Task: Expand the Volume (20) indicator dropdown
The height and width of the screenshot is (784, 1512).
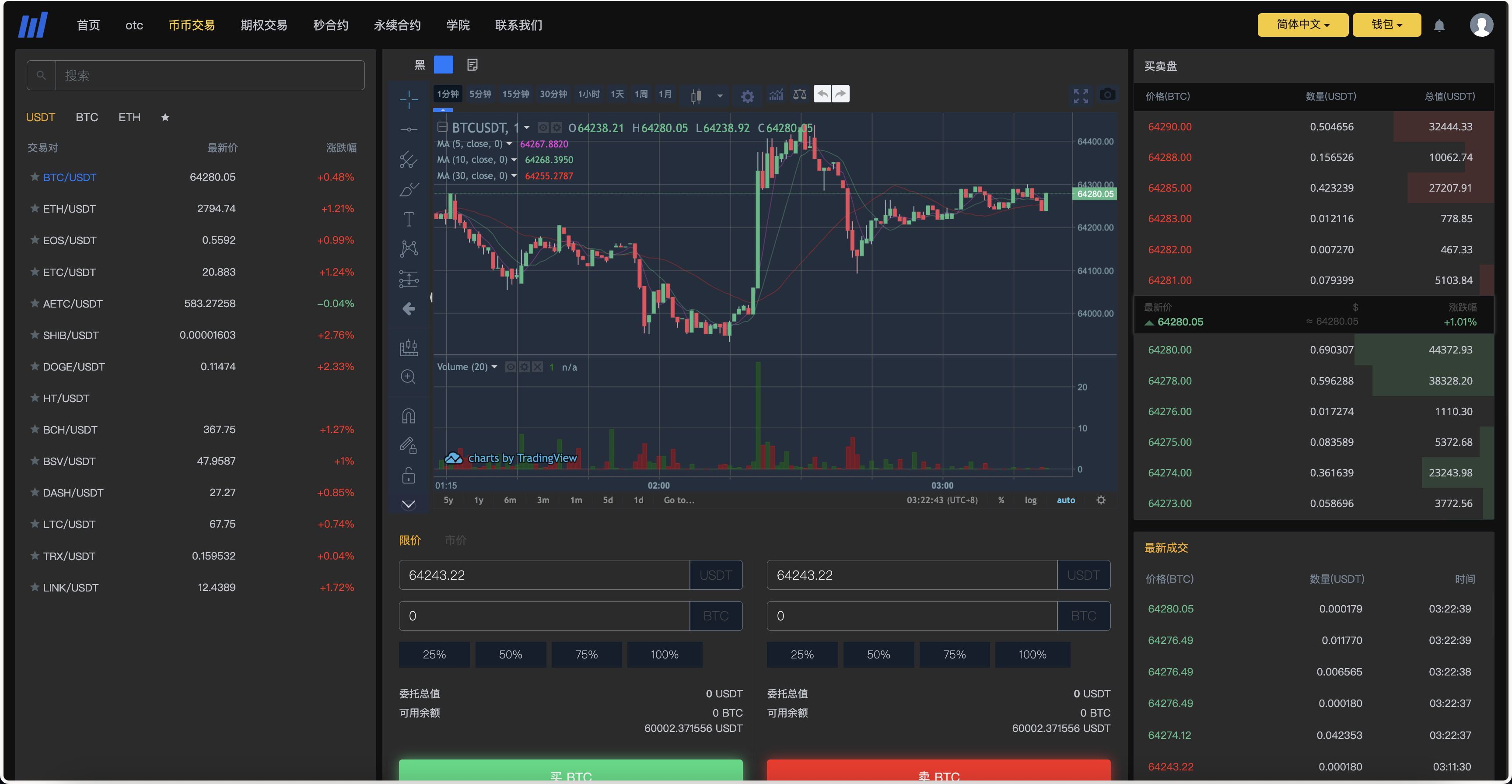Action: pos(494,367)
